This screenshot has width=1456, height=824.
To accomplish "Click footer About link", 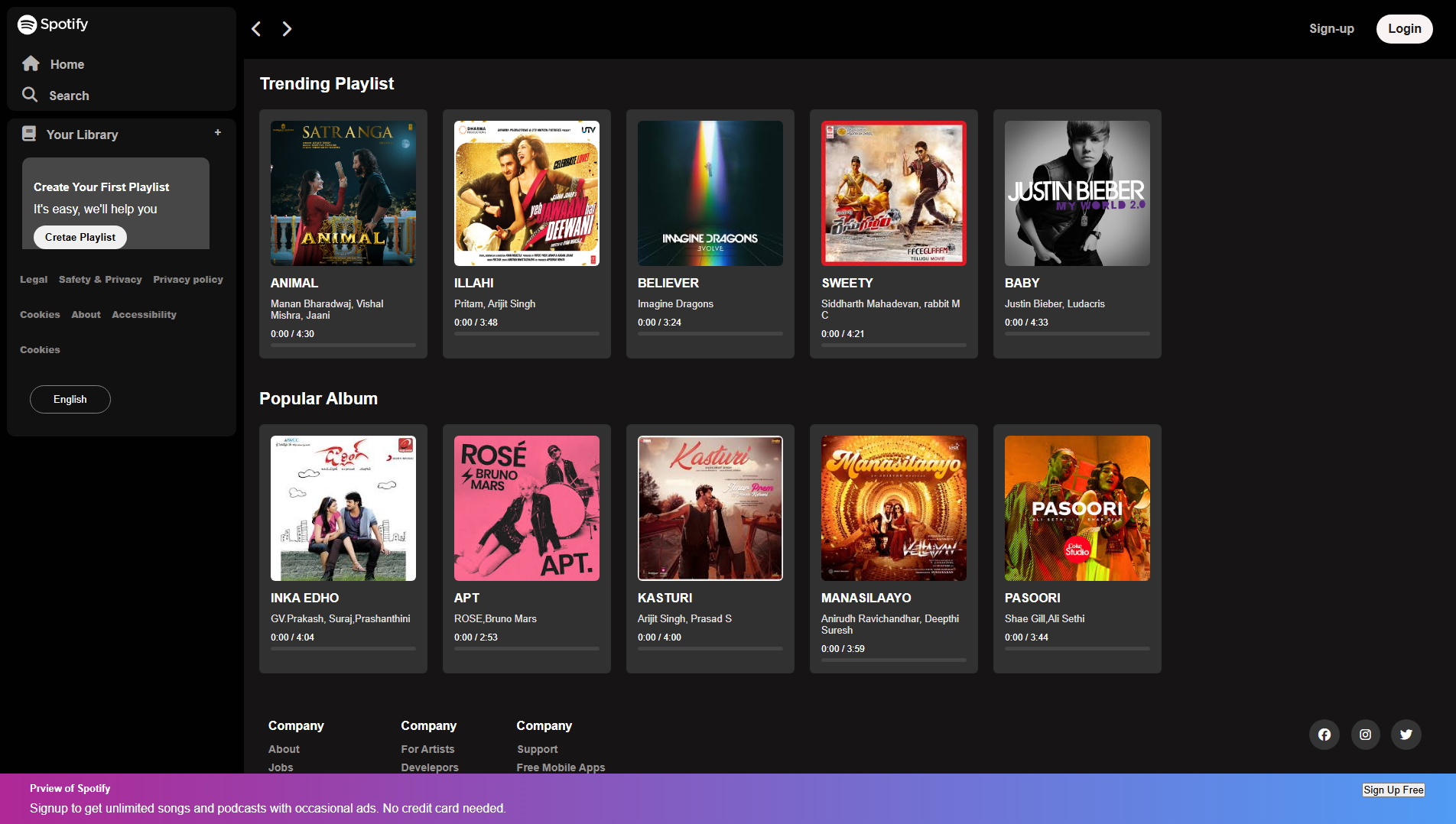I will [x=284, y=749].
